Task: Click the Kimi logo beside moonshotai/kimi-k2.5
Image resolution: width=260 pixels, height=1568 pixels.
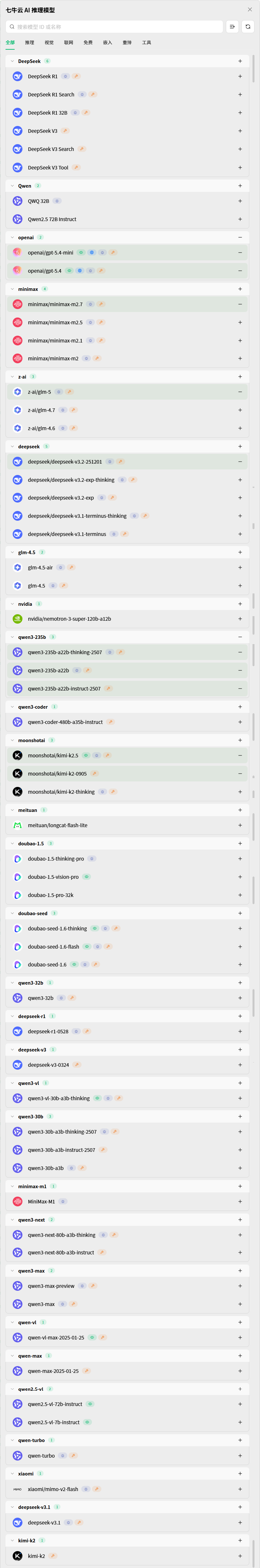Action: point(18,755)
